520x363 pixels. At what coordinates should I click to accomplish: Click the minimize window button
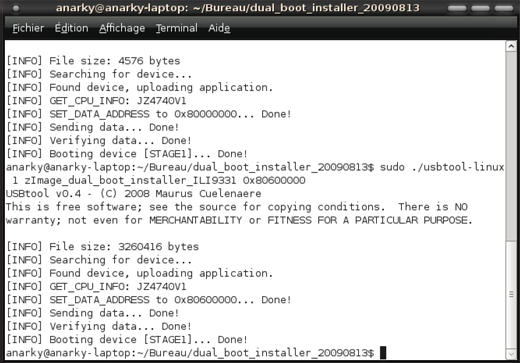457,8
